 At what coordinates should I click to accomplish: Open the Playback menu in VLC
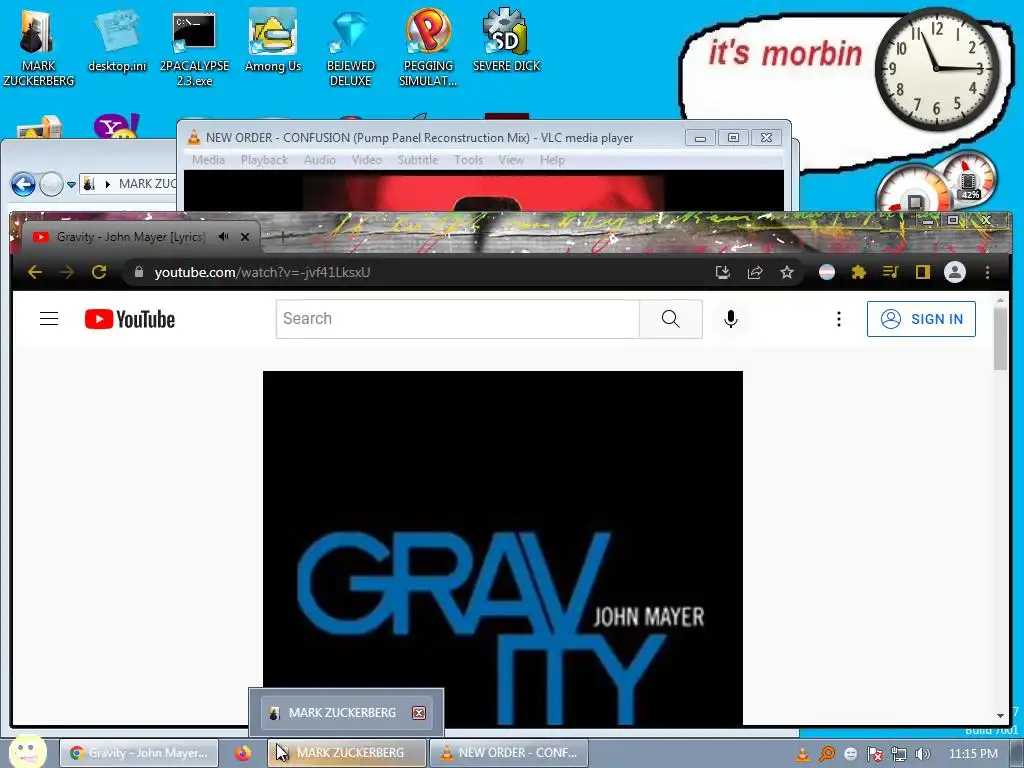(x=264, y=160)
